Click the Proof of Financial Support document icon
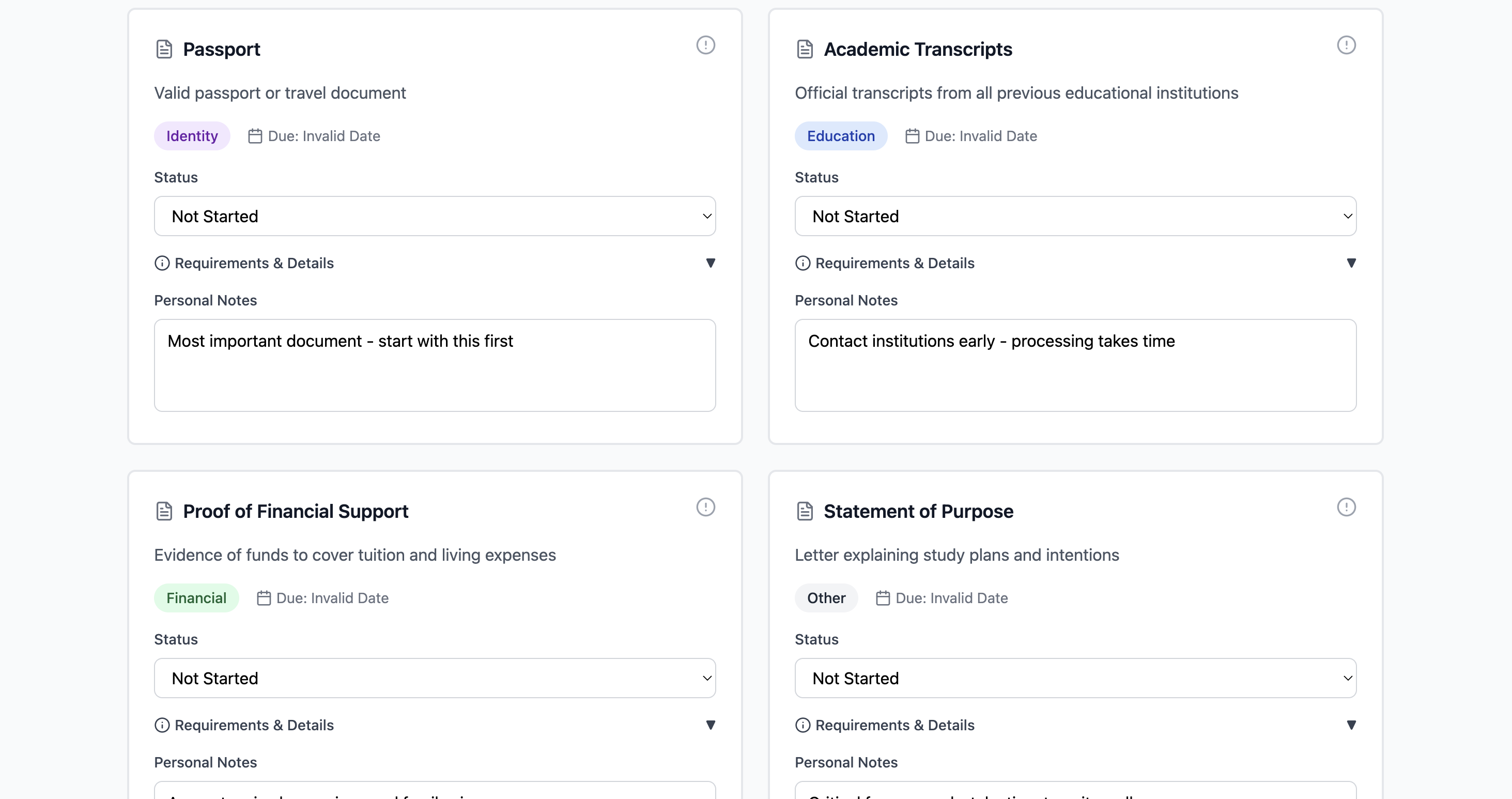The height and width of the screenshot is (799, 1512). [164, 511]
